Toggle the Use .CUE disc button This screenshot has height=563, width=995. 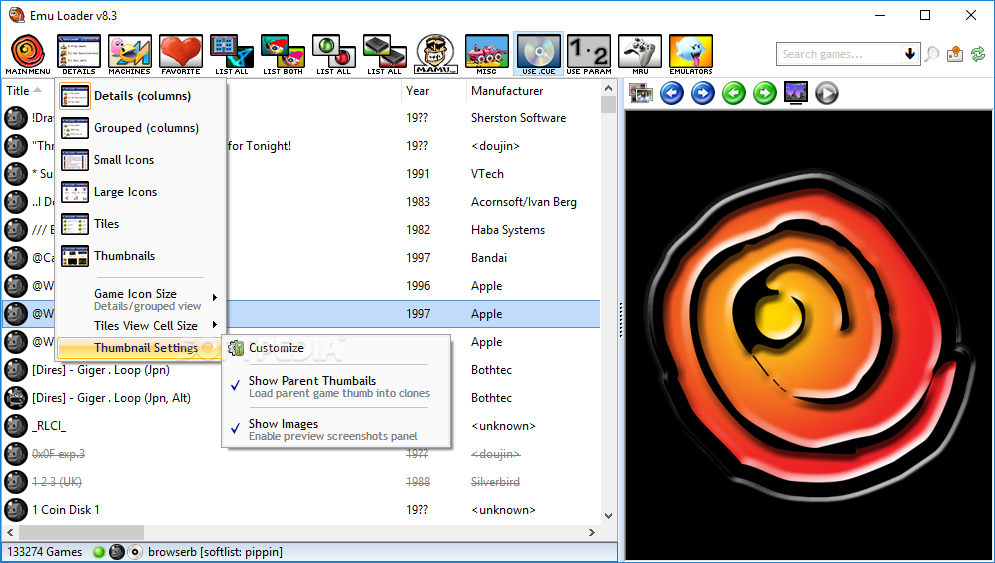[x=538, y=55]
